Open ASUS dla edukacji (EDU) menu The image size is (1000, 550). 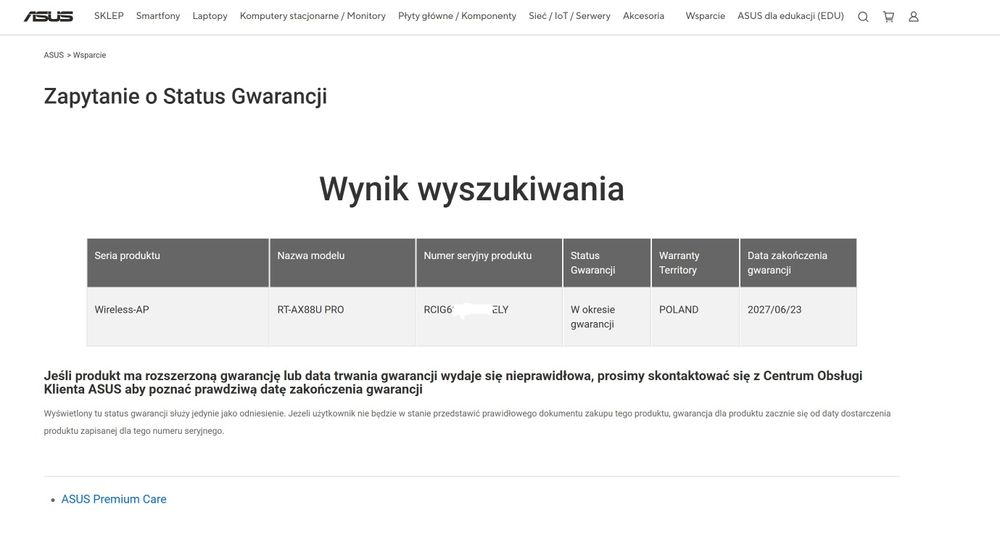(x=790, y=16)
